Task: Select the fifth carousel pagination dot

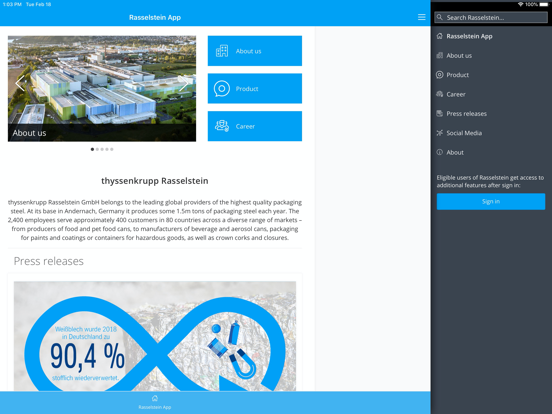Action: 112,149
